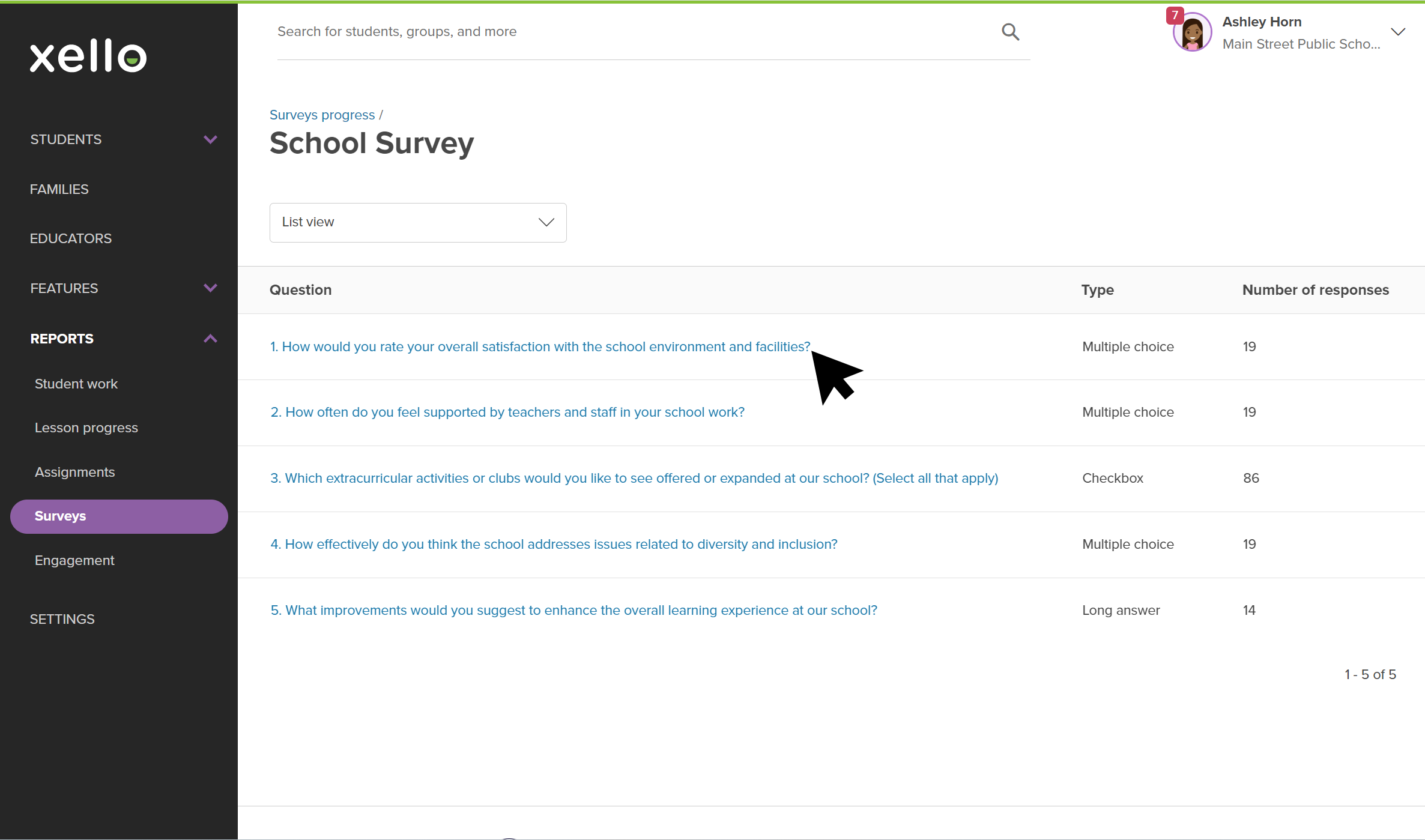Viewport: 1425px width, 840px height.
Task: Click the notification badge showing 7
Action: coord(1175,15)
